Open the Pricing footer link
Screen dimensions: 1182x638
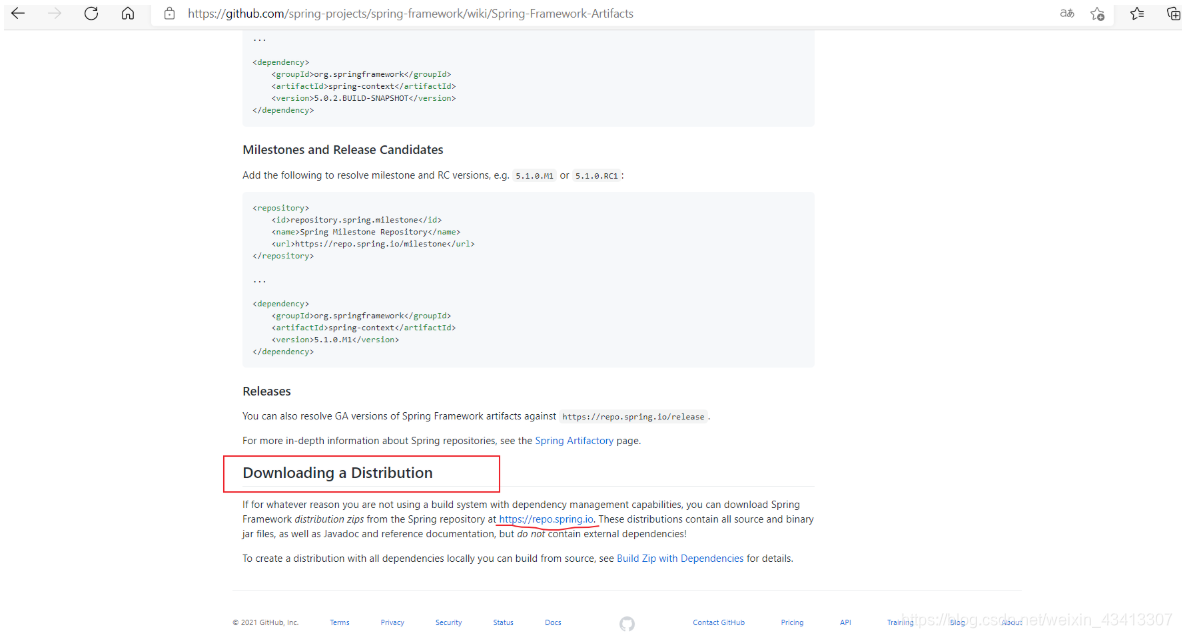792,622
